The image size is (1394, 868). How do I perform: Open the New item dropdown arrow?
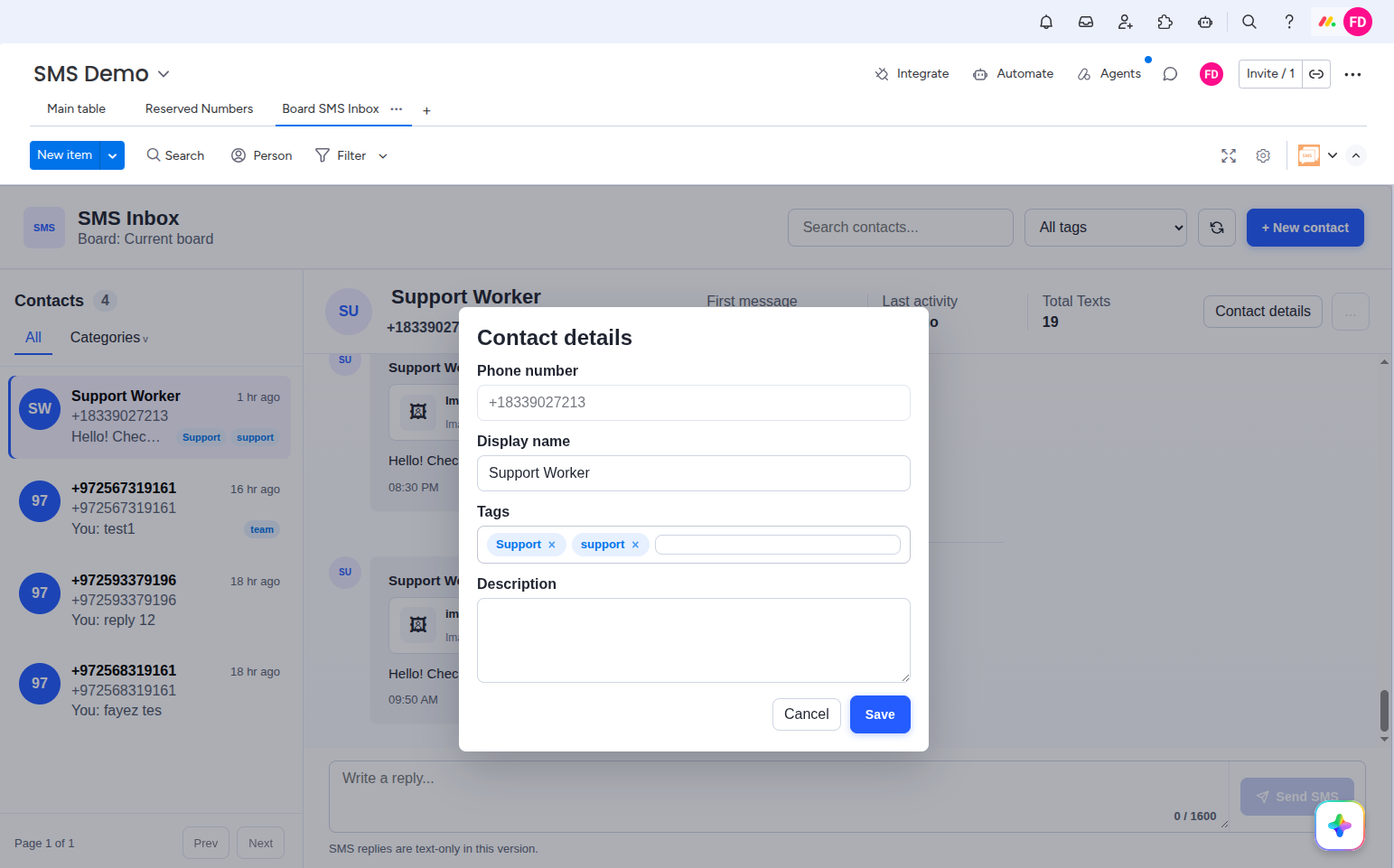tap(112, 155)
